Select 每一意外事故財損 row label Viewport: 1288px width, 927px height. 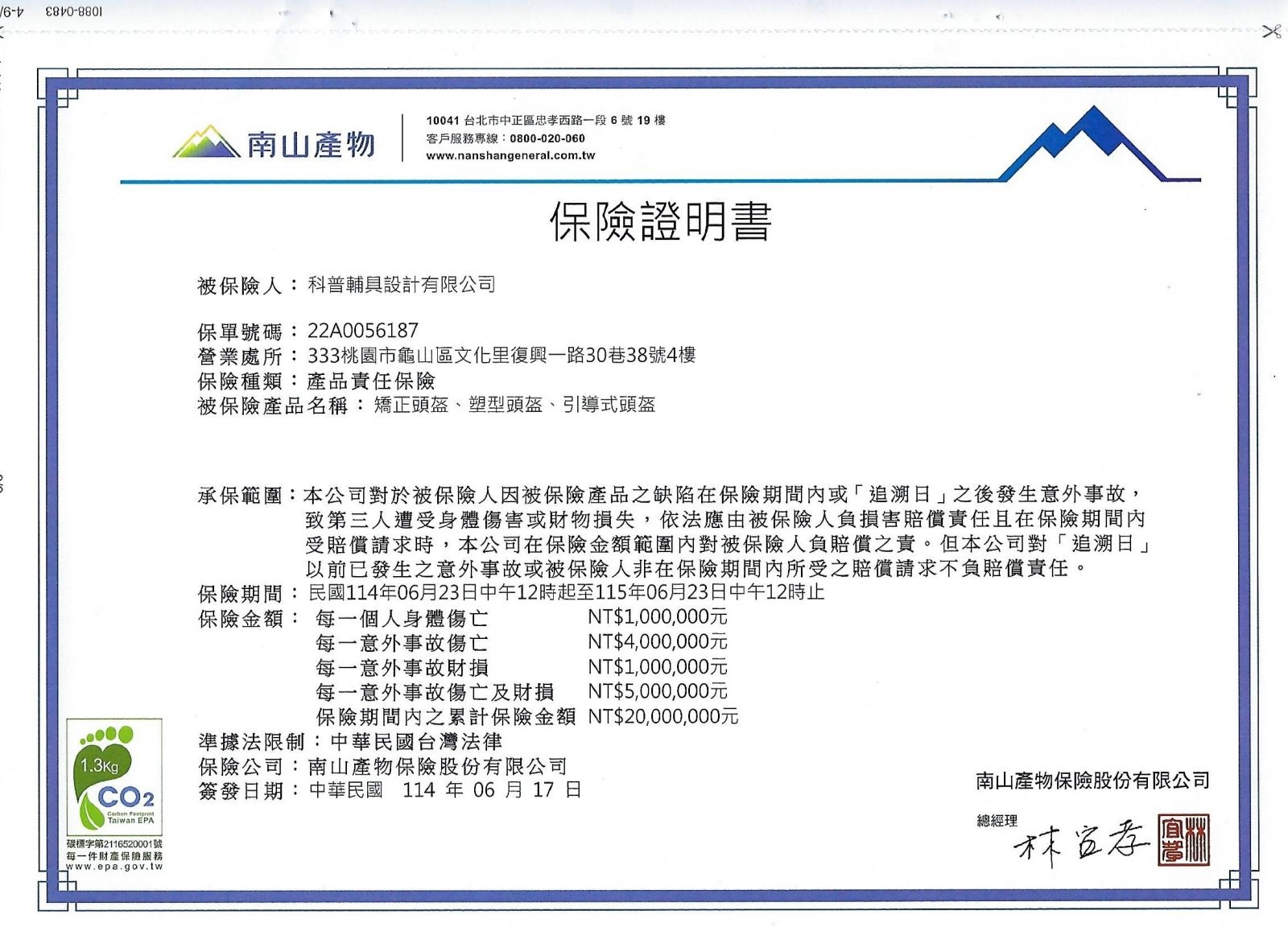402,668
